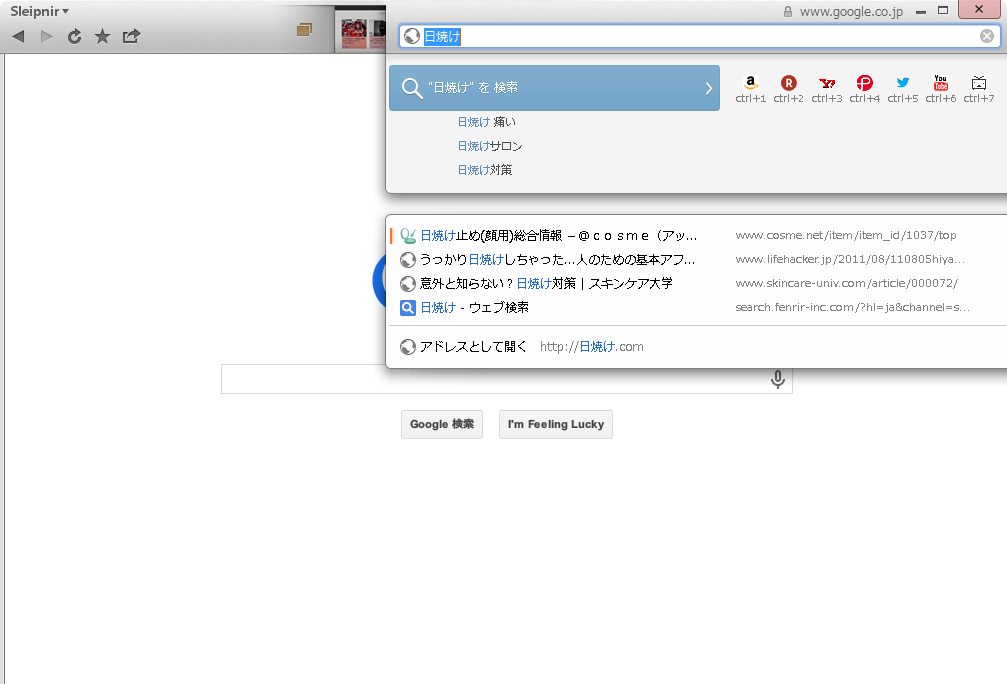Image resolution: width=1007 pixels, height=684 pixels.
Task: Go back with the back arrow
Action: (18, 37)
